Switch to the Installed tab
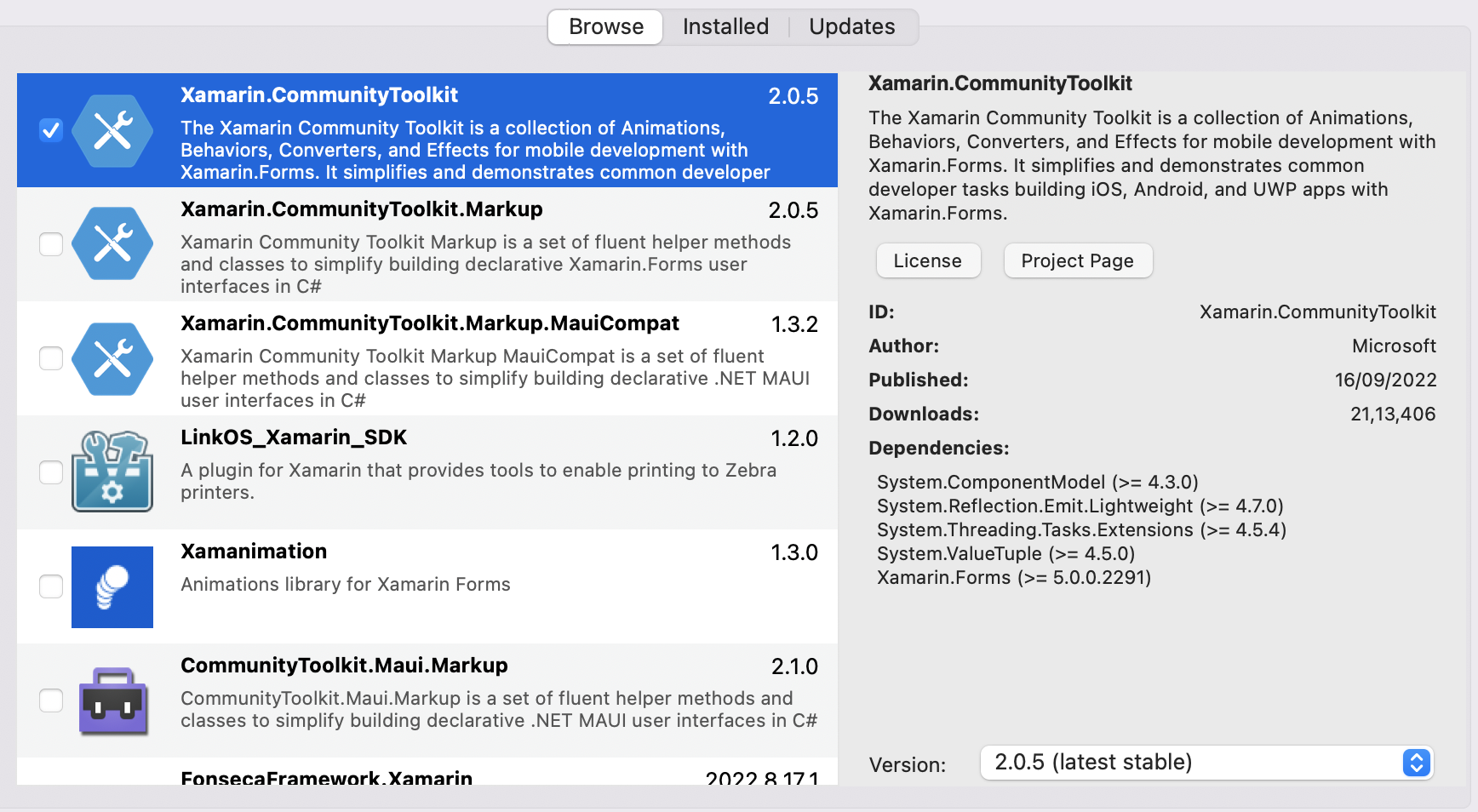This screenshot has width=1478, height=812. [725, 27]
